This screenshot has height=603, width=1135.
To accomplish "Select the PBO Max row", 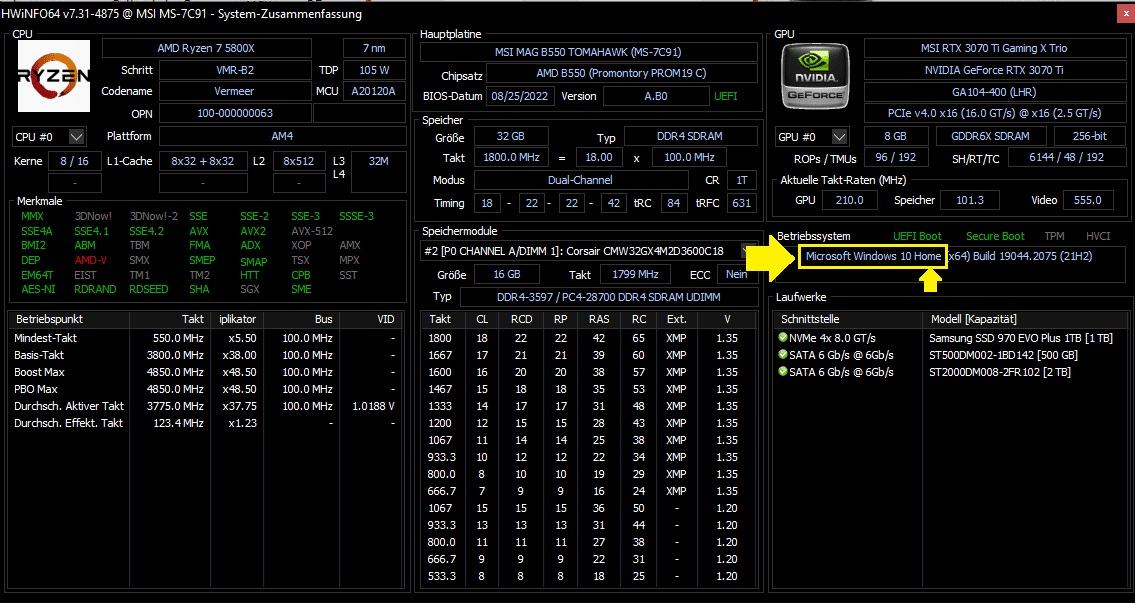I will click(x=206, y=389).
